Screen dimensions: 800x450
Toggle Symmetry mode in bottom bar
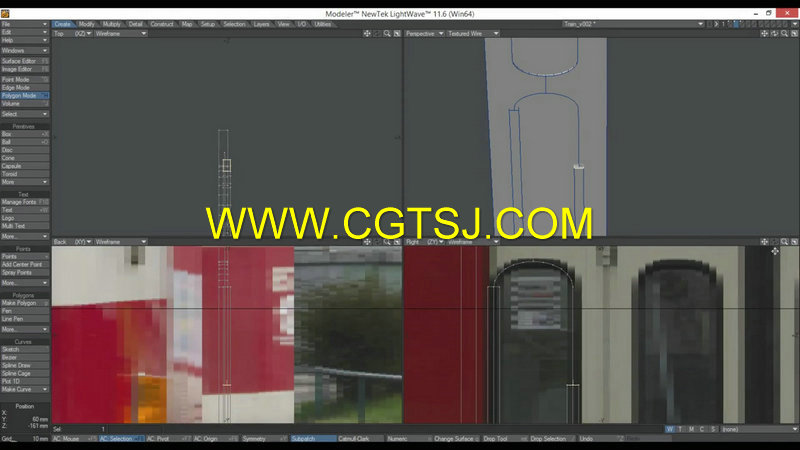pos(264,439)
